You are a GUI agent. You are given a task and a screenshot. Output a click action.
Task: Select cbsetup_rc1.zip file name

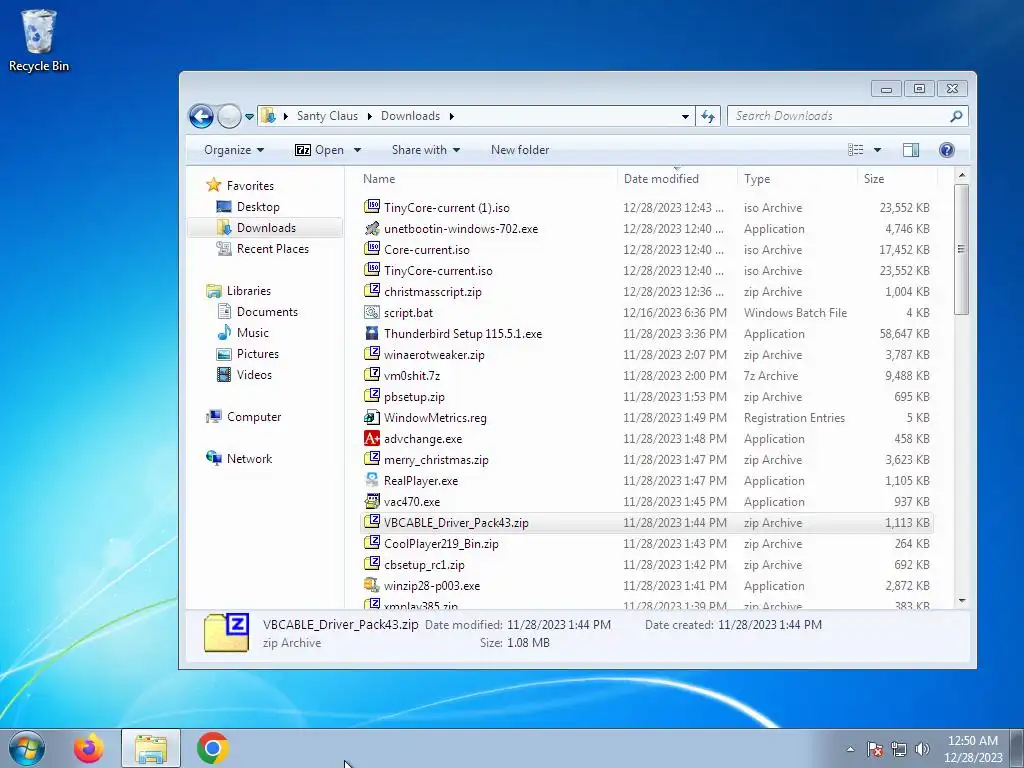(424, 565)
